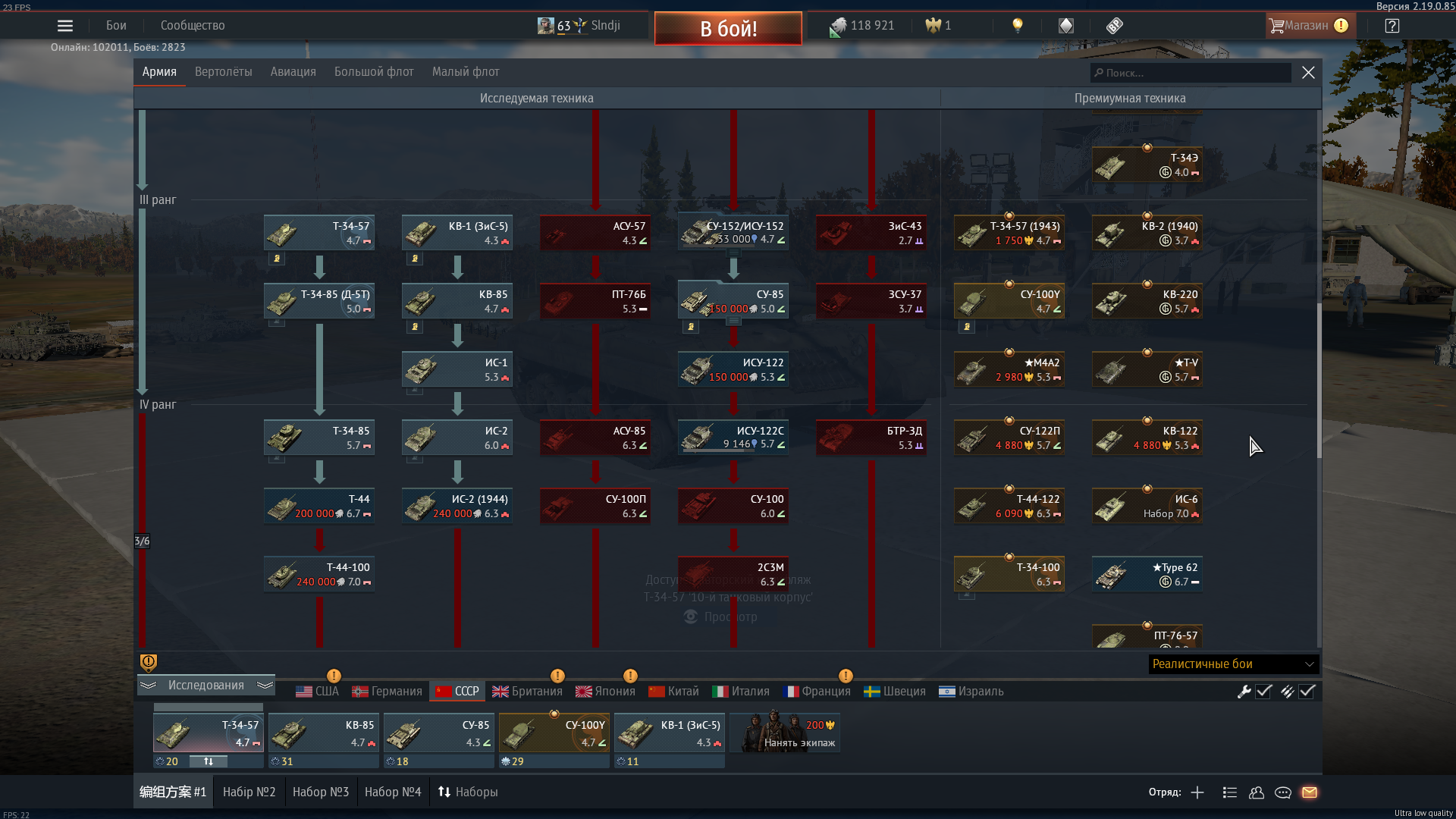Select ИС-1 in the research tree
This screenshot has height=819, width=1456.
[457, 369]
